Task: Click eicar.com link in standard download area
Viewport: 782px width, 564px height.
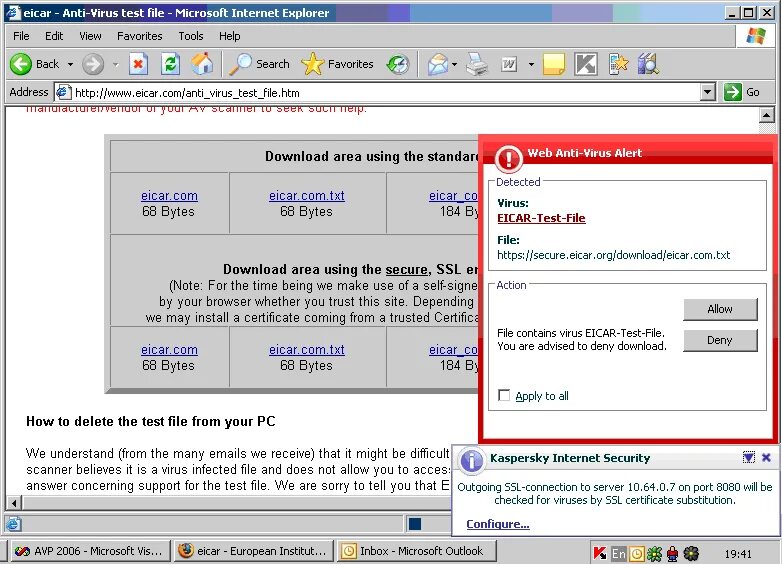Action: (169, 196)
